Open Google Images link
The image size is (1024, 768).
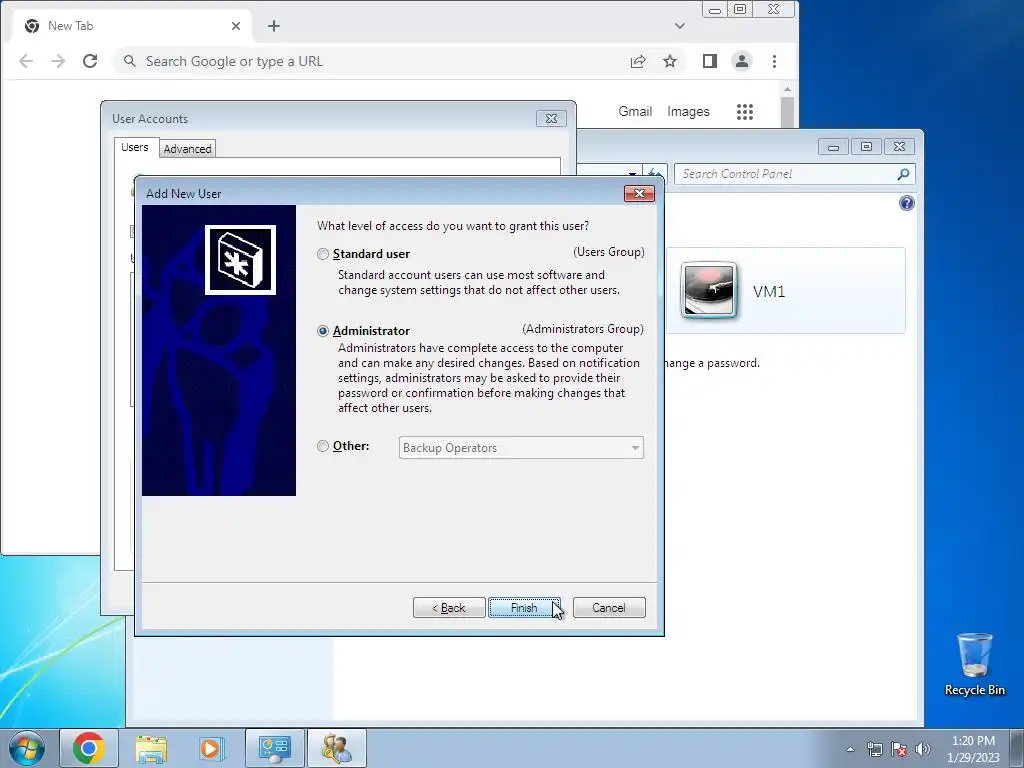pos(688,112)
